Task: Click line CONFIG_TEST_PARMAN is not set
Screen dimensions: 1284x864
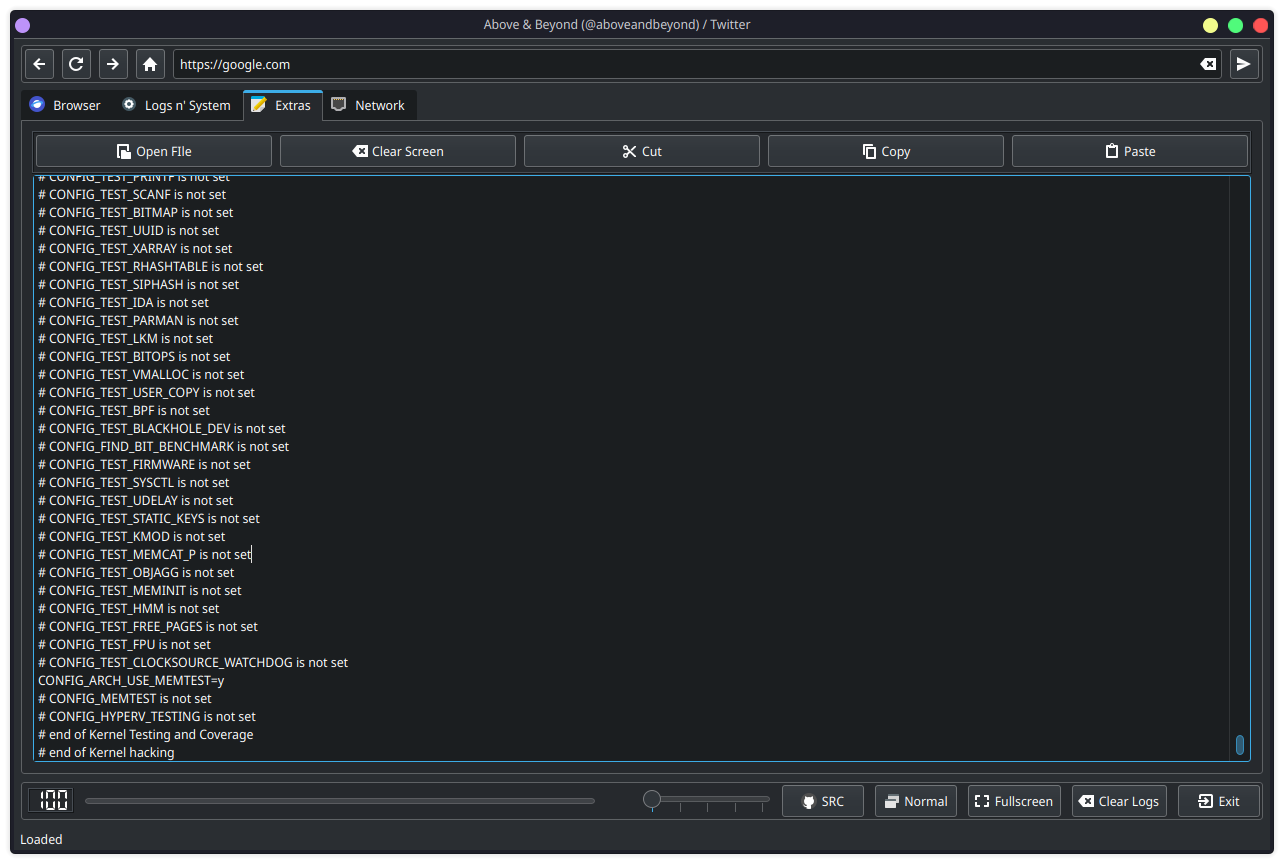Action: [x=138, y=320]
